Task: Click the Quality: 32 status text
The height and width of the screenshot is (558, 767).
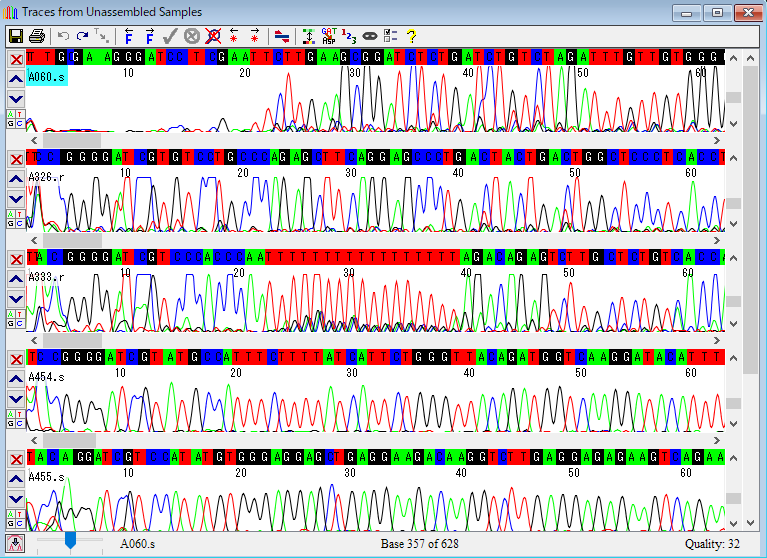Action: [x=712, y=544]
